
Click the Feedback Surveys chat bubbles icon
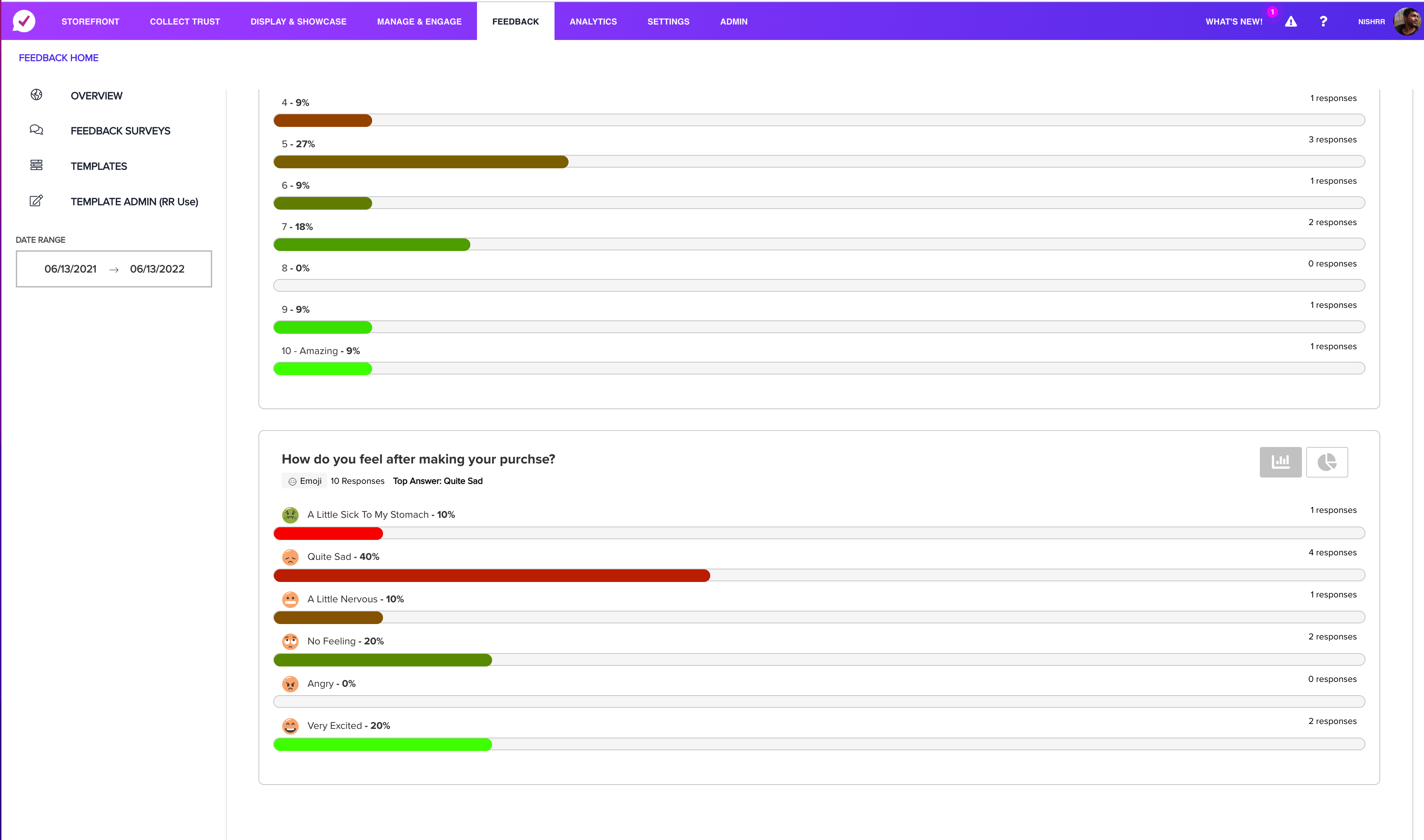click(x=36, y=130)
